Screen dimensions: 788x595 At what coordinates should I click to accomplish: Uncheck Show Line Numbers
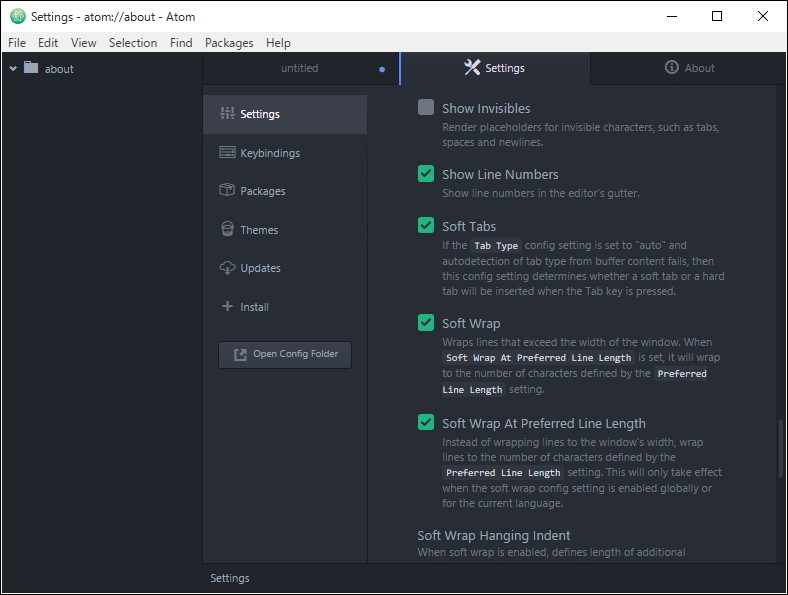(426, 174)
